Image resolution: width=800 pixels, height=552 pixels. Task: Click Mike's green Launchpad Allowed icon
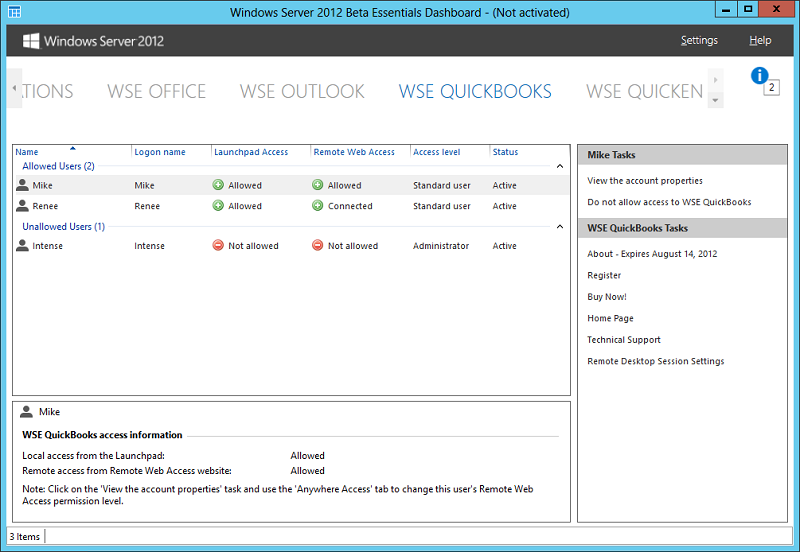(218, 185)
